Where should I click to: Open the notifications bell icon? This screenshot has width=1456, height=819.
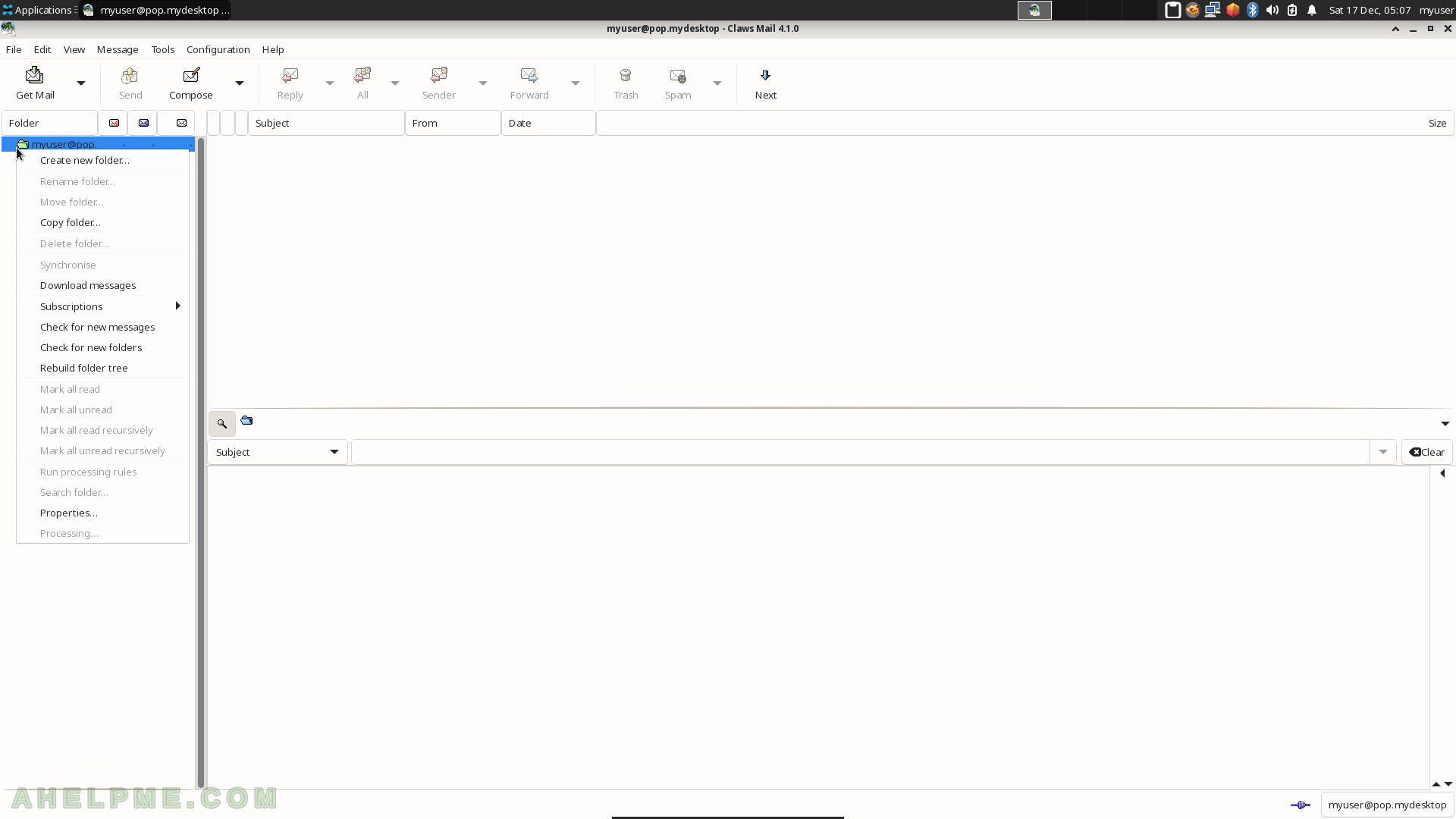coord(1312,10)
